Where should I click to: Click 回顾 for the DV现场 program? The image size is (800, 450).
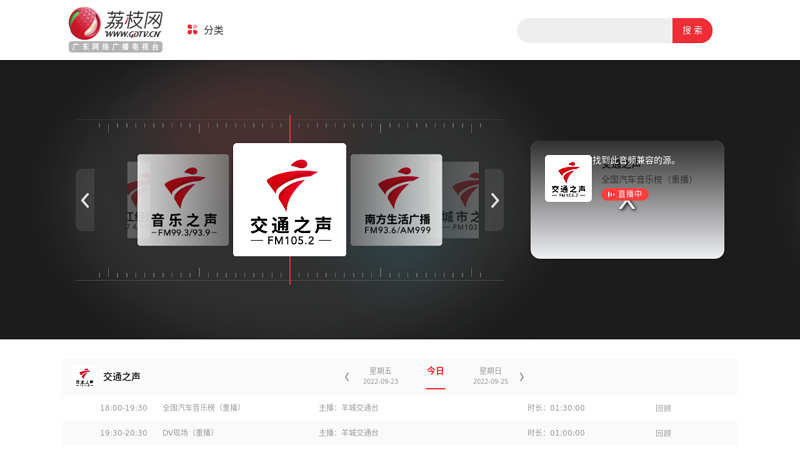[663, 433]
